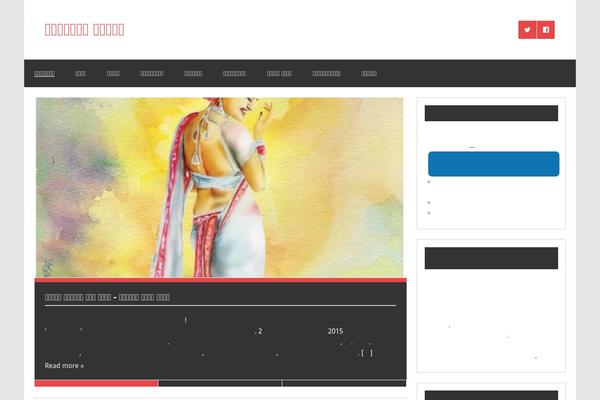Select the red active slide indicator segment

point(96,383)
